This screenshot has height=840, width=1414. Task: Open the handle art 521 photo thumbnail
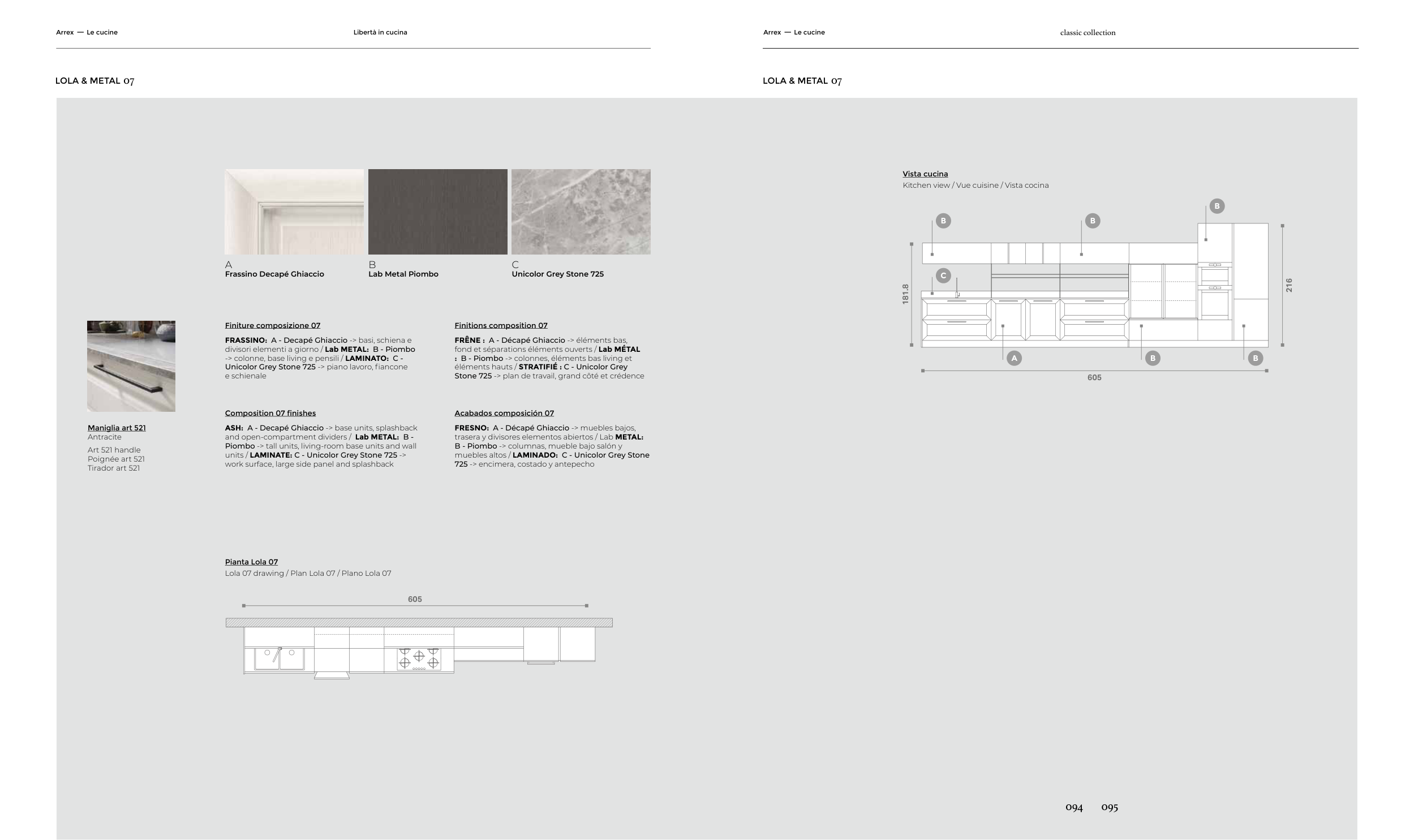[131, 366]
